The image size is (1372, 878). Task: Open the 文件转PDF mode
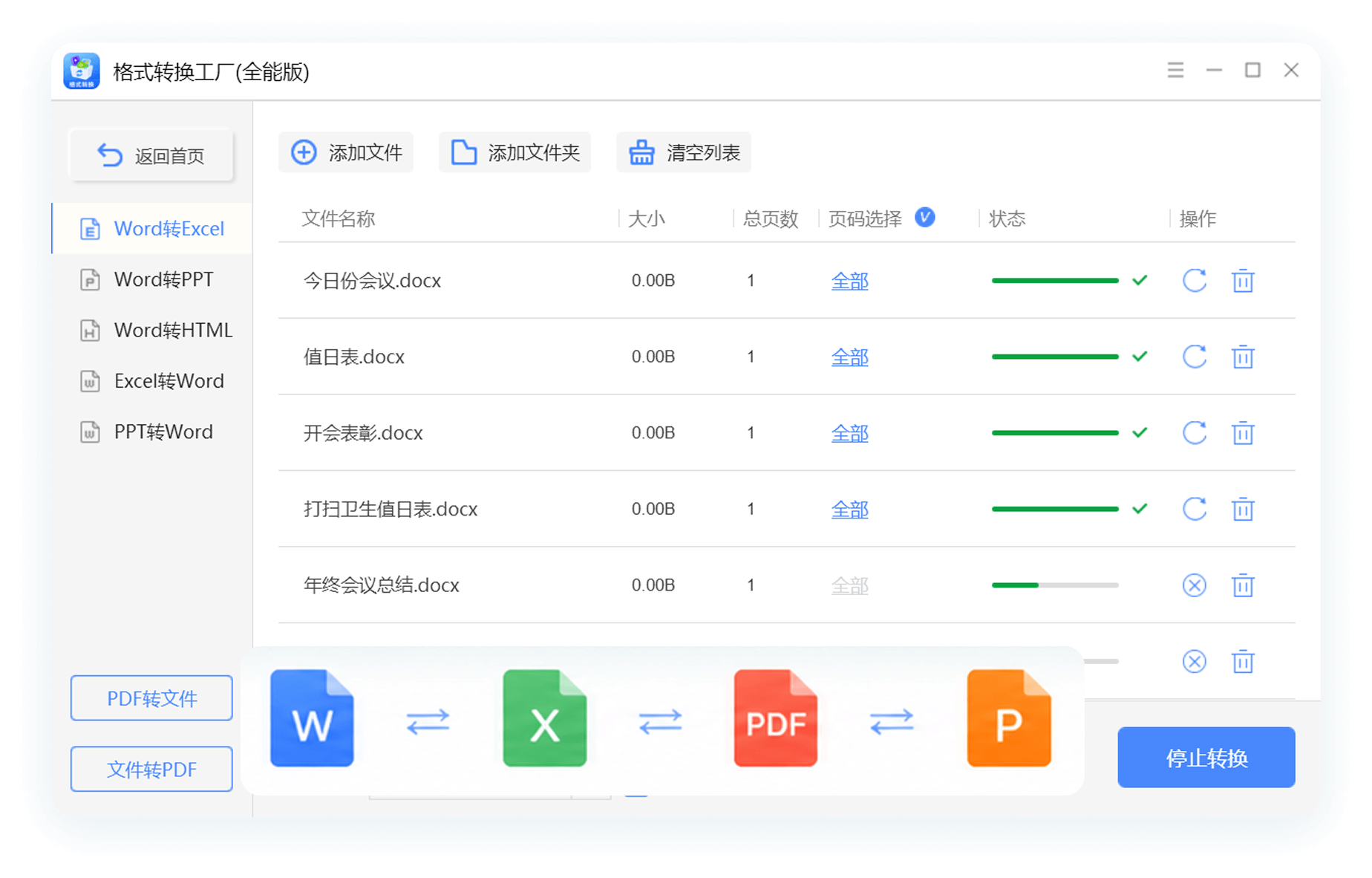coord(151,769)
